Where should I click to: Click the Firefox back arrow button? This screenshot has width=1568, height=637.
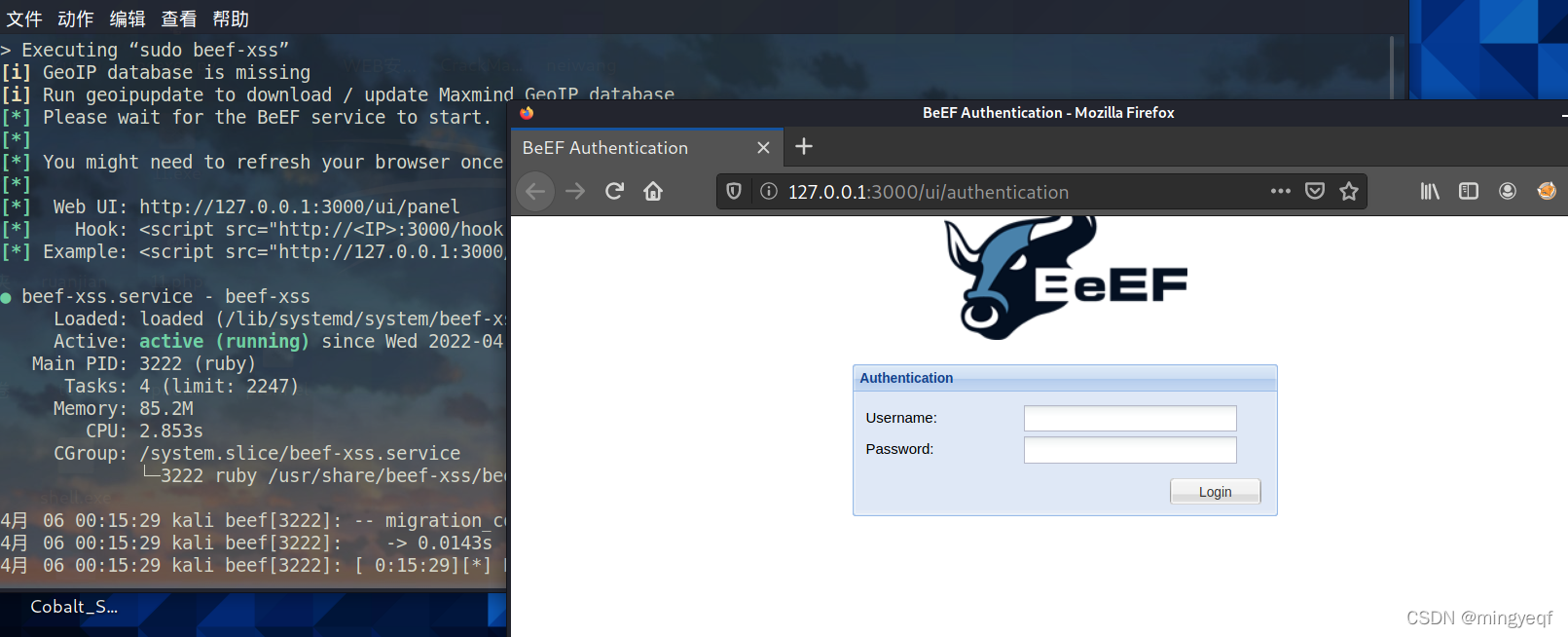pyautogui.click(x=535, y=191)
